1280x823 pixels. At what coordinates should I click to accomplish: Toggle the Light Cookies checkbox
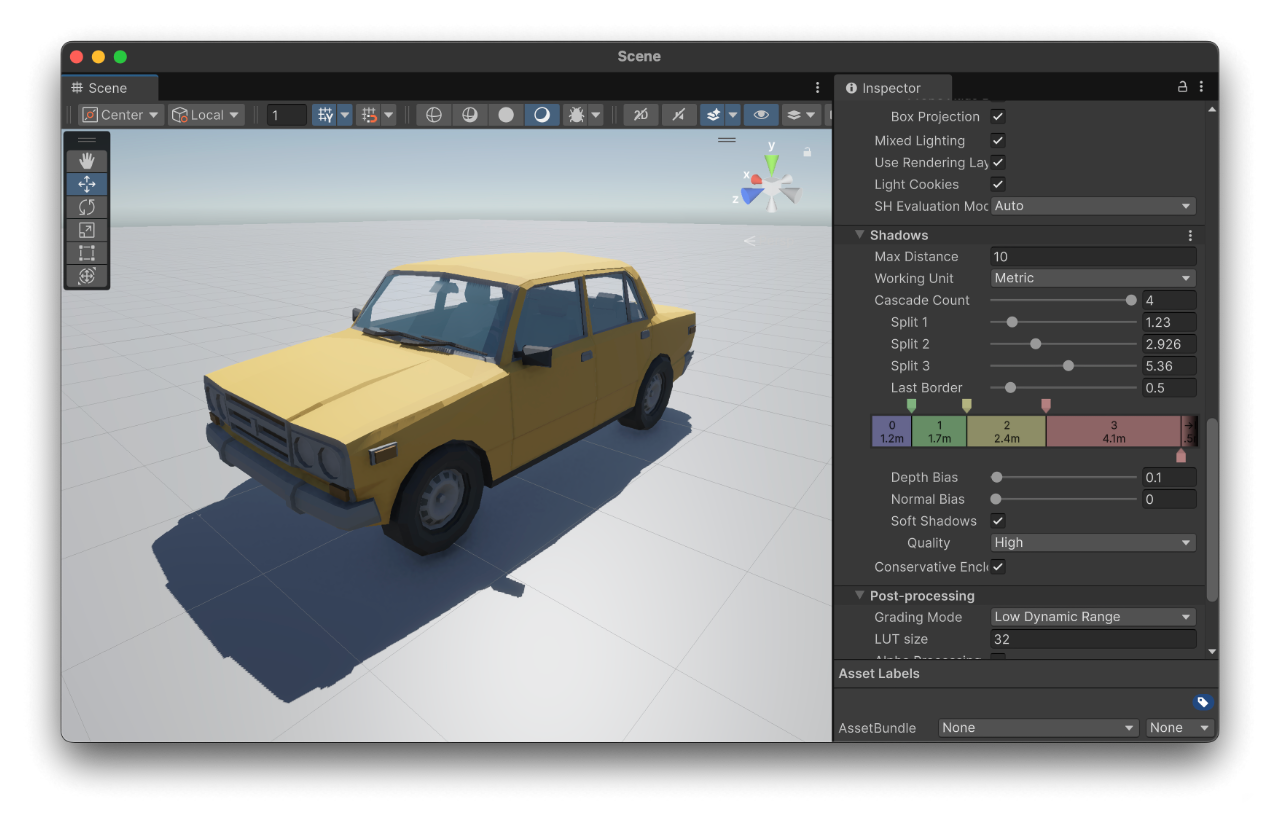pos(998,184)
